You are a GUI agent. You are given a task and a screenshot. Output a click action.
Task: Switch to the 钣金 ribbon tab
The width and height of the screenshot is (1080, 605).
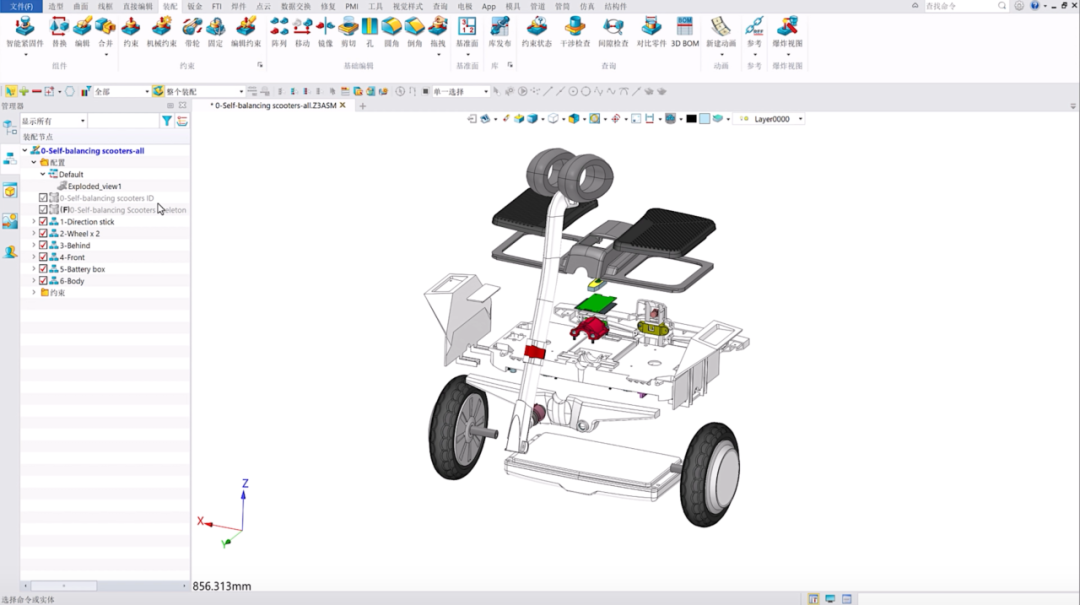pyautogui.click(x=195, y=6)
